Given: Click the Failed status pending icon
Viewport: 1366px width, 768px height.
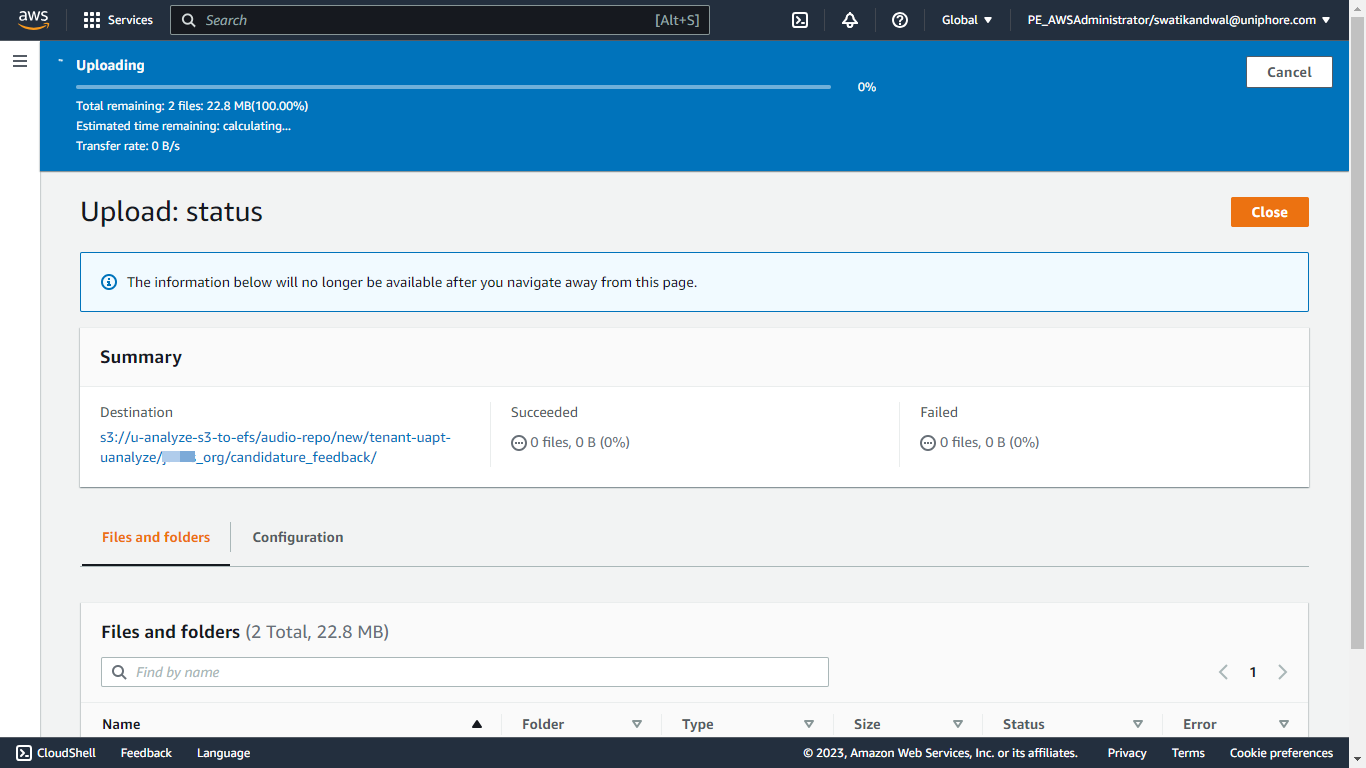Looking at the screenshot, I should pyautogui.click(x=928, y=443).
